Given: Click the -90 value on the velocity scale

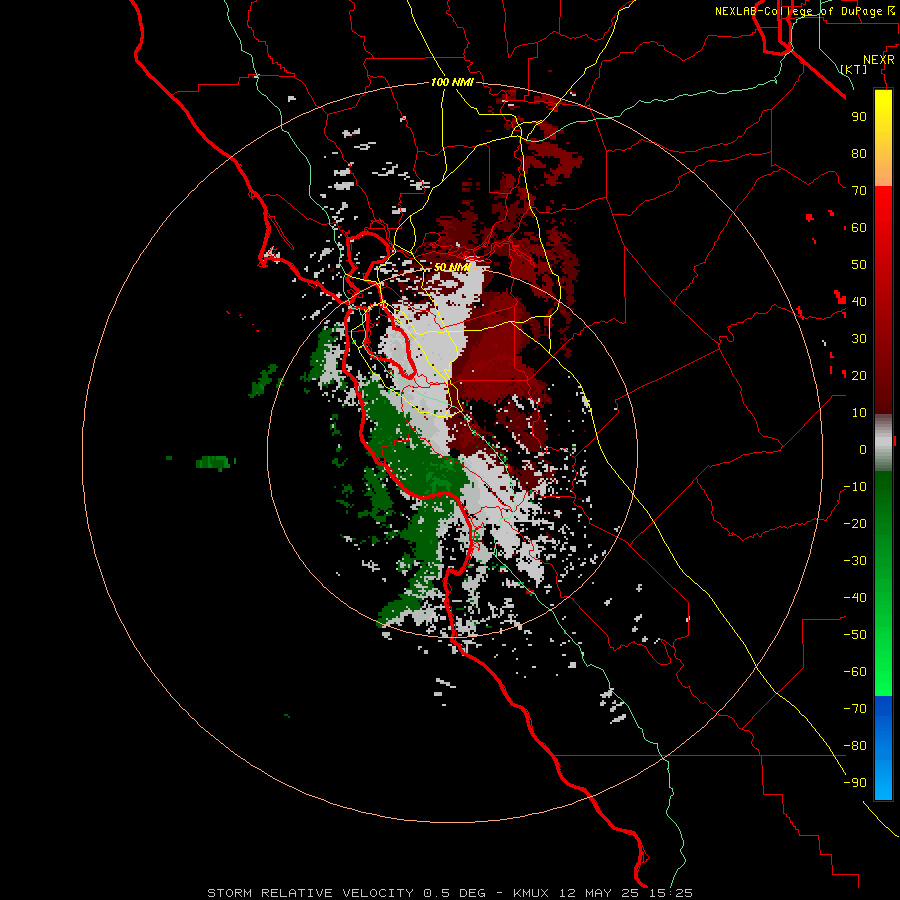Looking at the screenshot, I should click(855, 783).
